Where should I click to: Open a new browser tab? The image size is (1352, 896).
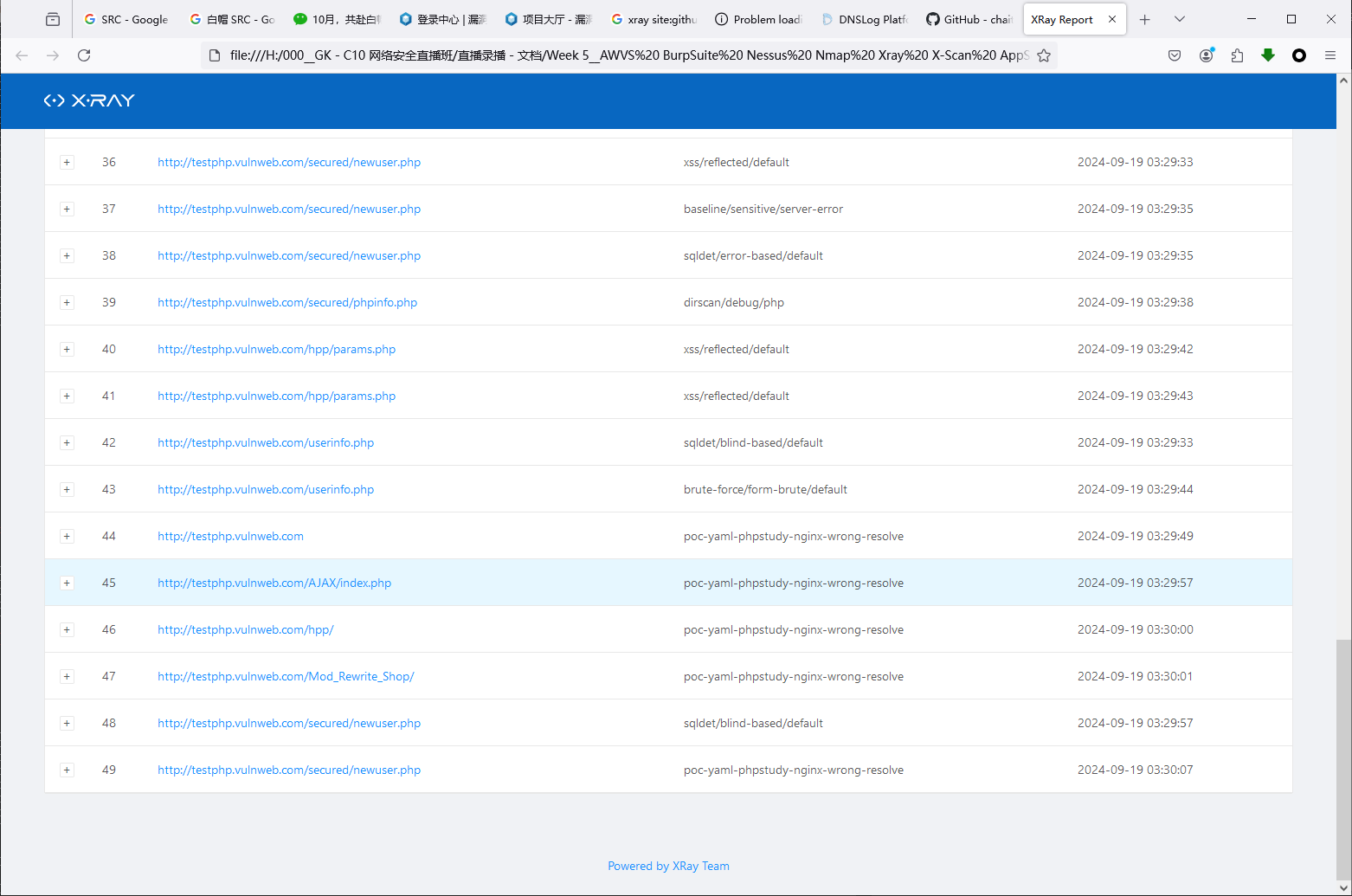[x=1145, y=19]
